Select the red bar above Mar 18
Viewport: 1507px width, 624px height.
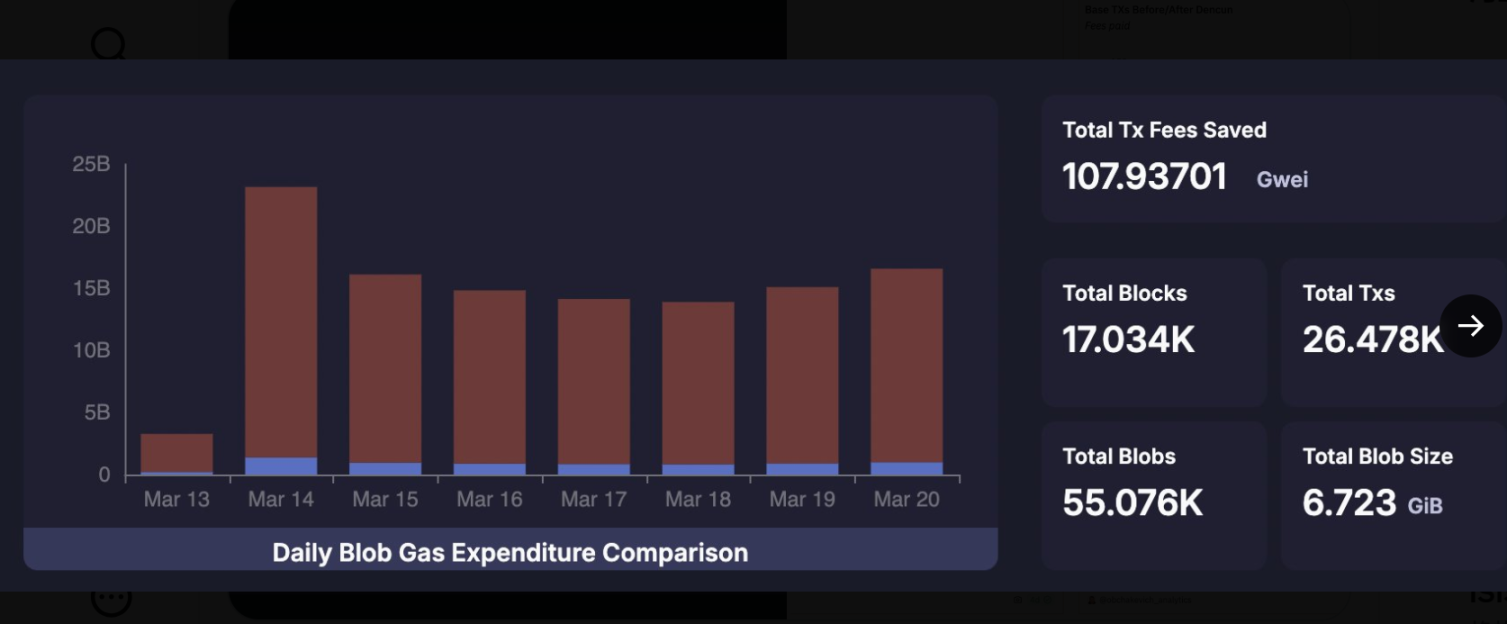pyautogui.click(x=698, y=382)
